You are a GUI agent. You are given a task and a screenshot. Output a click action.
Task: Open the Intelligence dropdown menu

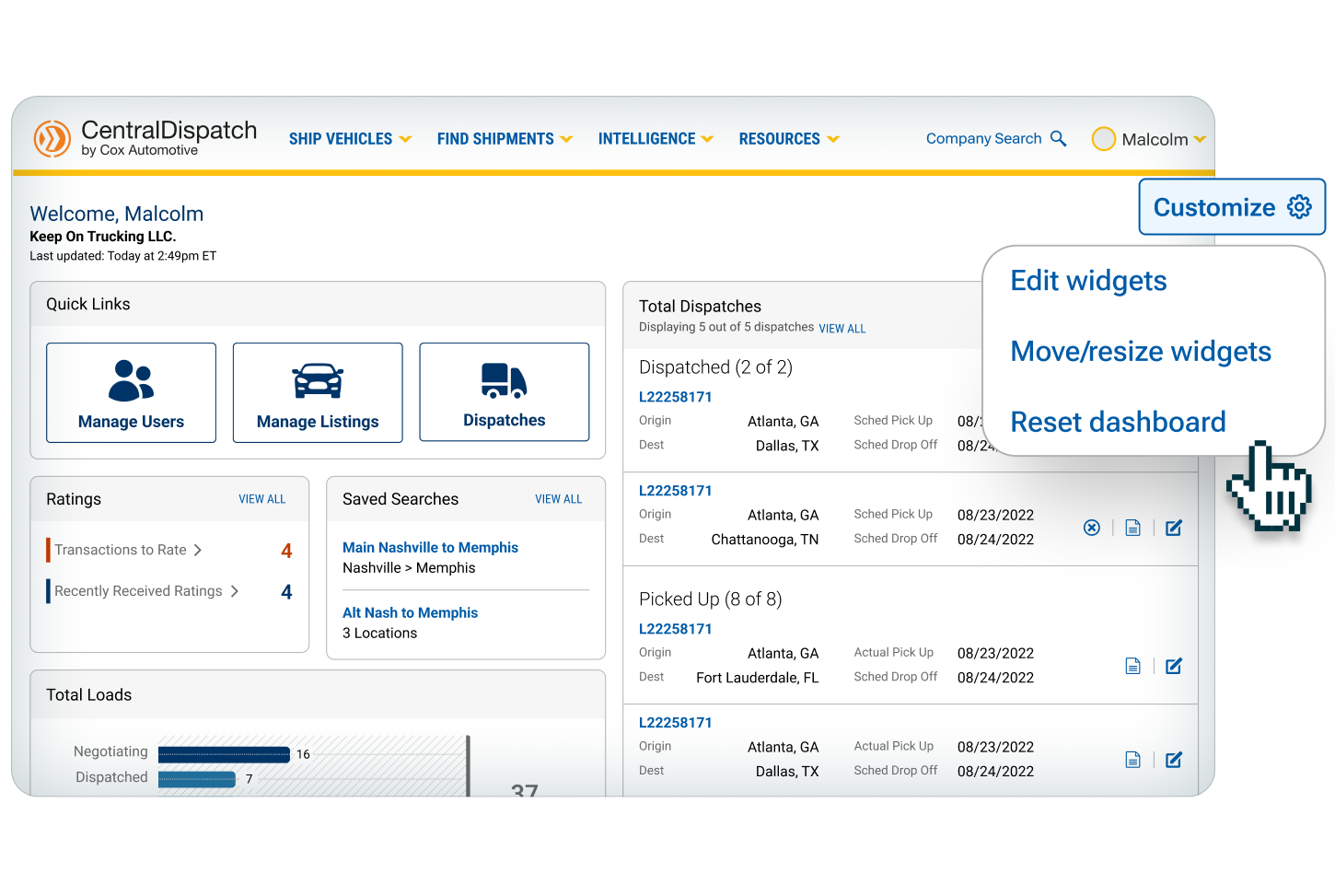656,139
